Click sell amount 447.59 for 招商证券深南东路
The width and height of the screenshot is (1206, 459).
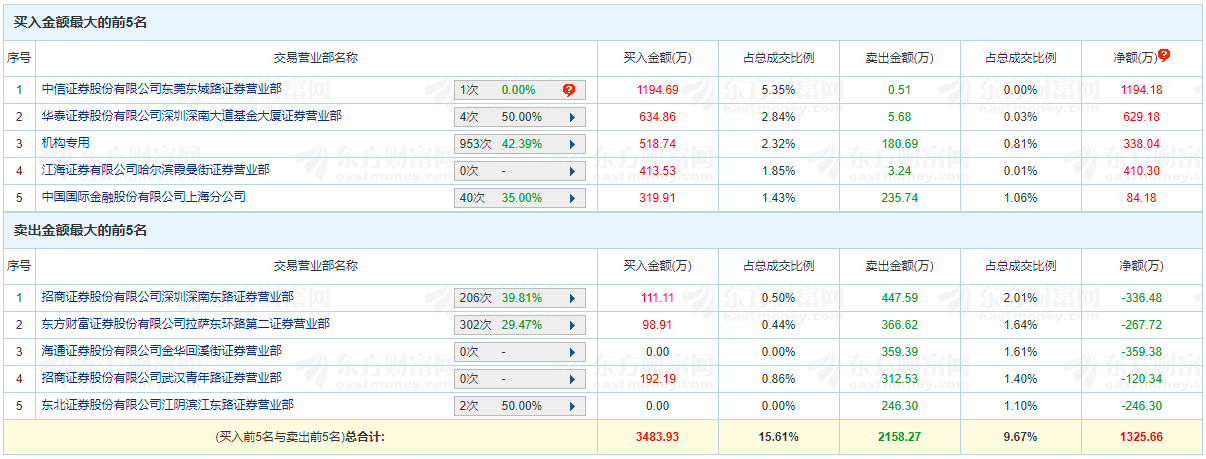click(899, 298)
